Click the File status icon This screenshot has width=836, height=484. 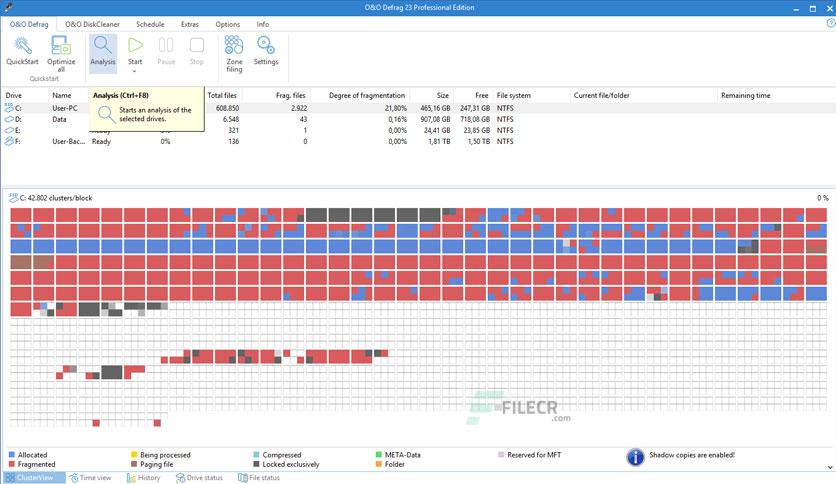click(x=243, y=478)
